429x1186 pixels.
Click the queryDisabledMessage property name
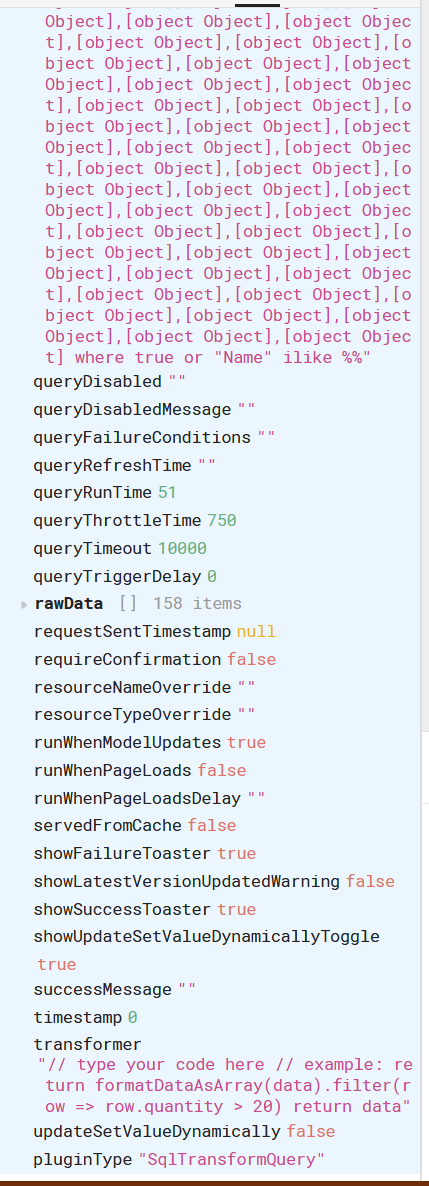click(132, 410)
